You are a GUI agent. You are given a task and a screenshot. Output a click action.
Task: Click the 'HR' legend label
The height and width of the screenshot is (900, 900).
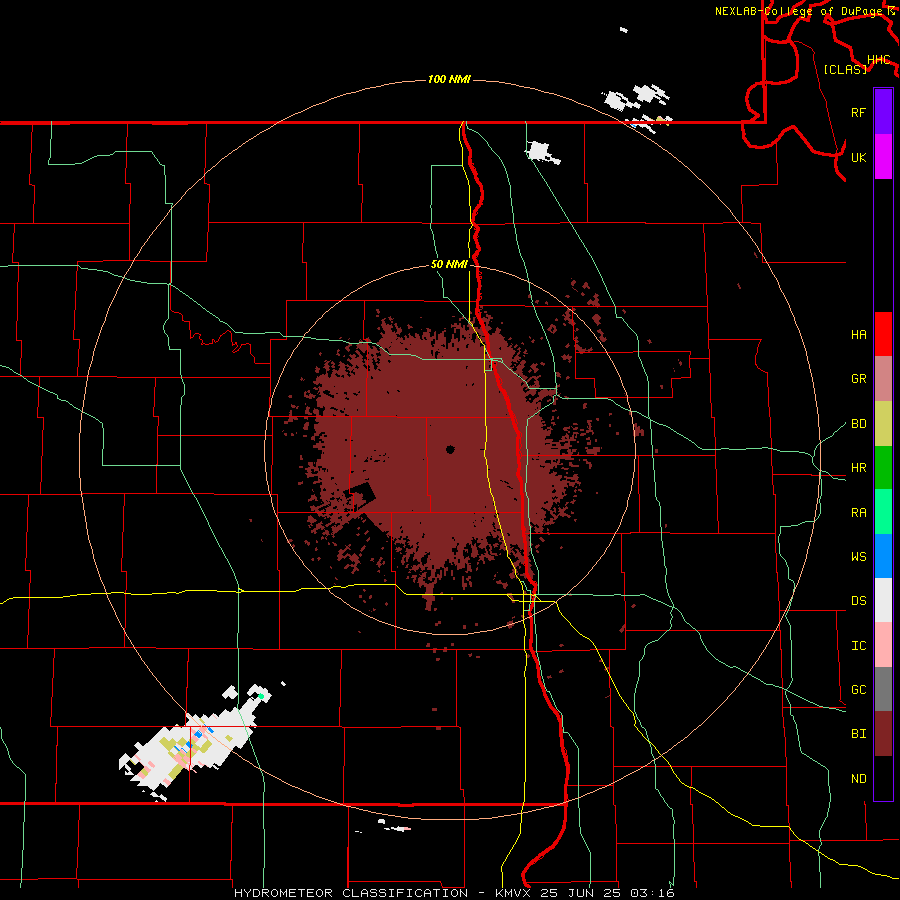click(858, 468)
